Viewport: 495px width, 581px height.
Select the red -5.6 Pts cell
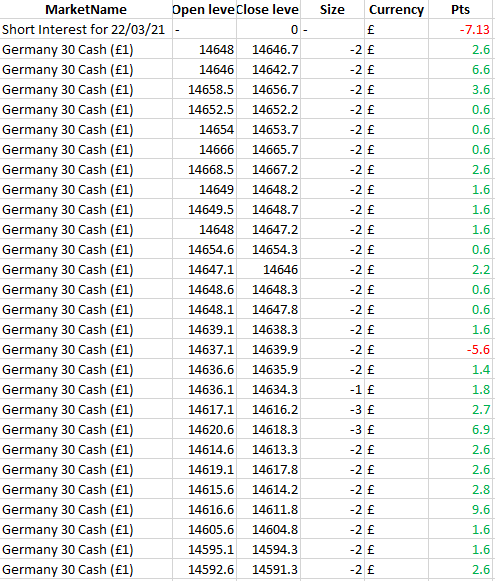tap(461, 349)
